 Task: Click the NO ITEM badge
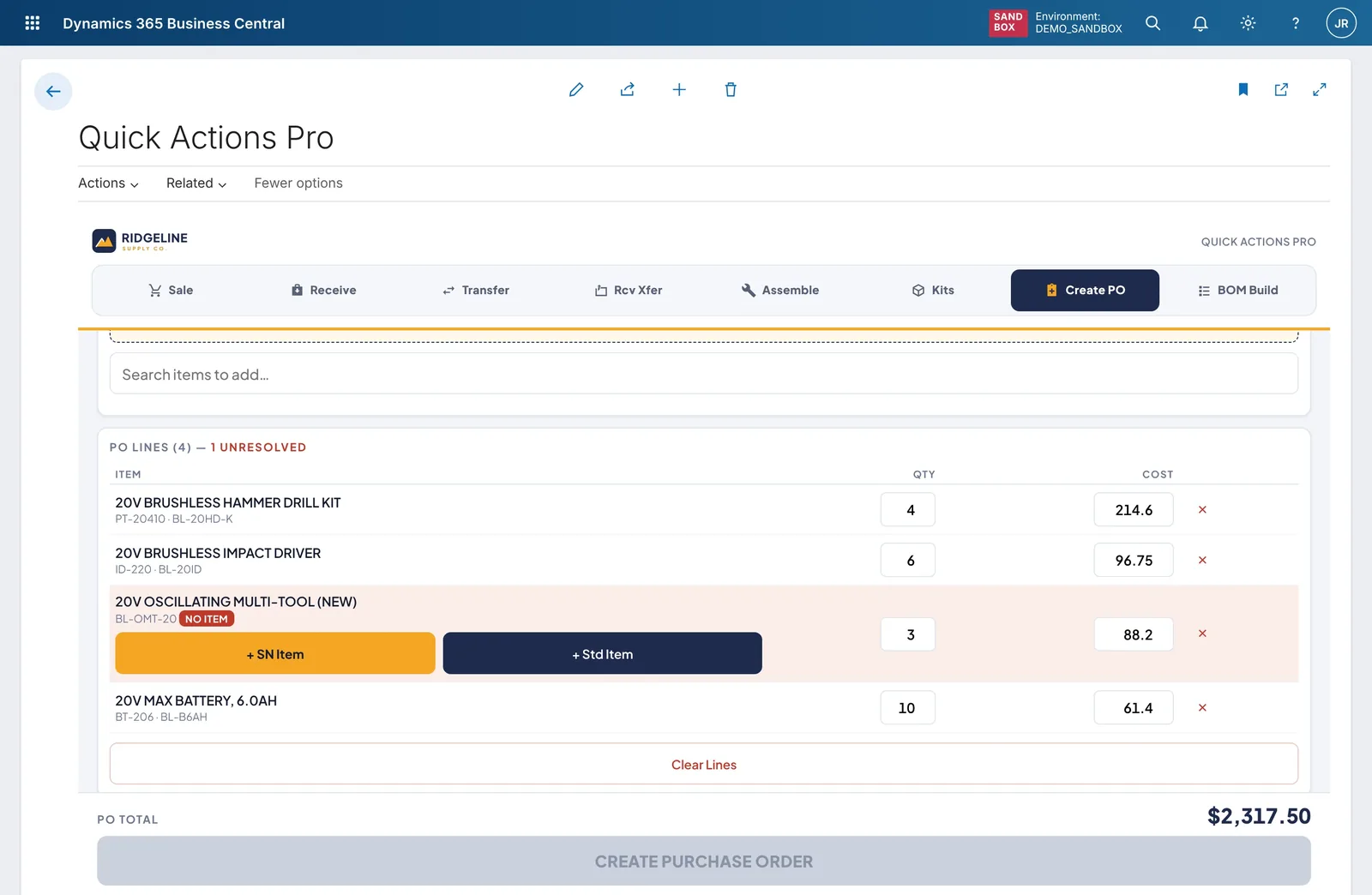(207, 619)
